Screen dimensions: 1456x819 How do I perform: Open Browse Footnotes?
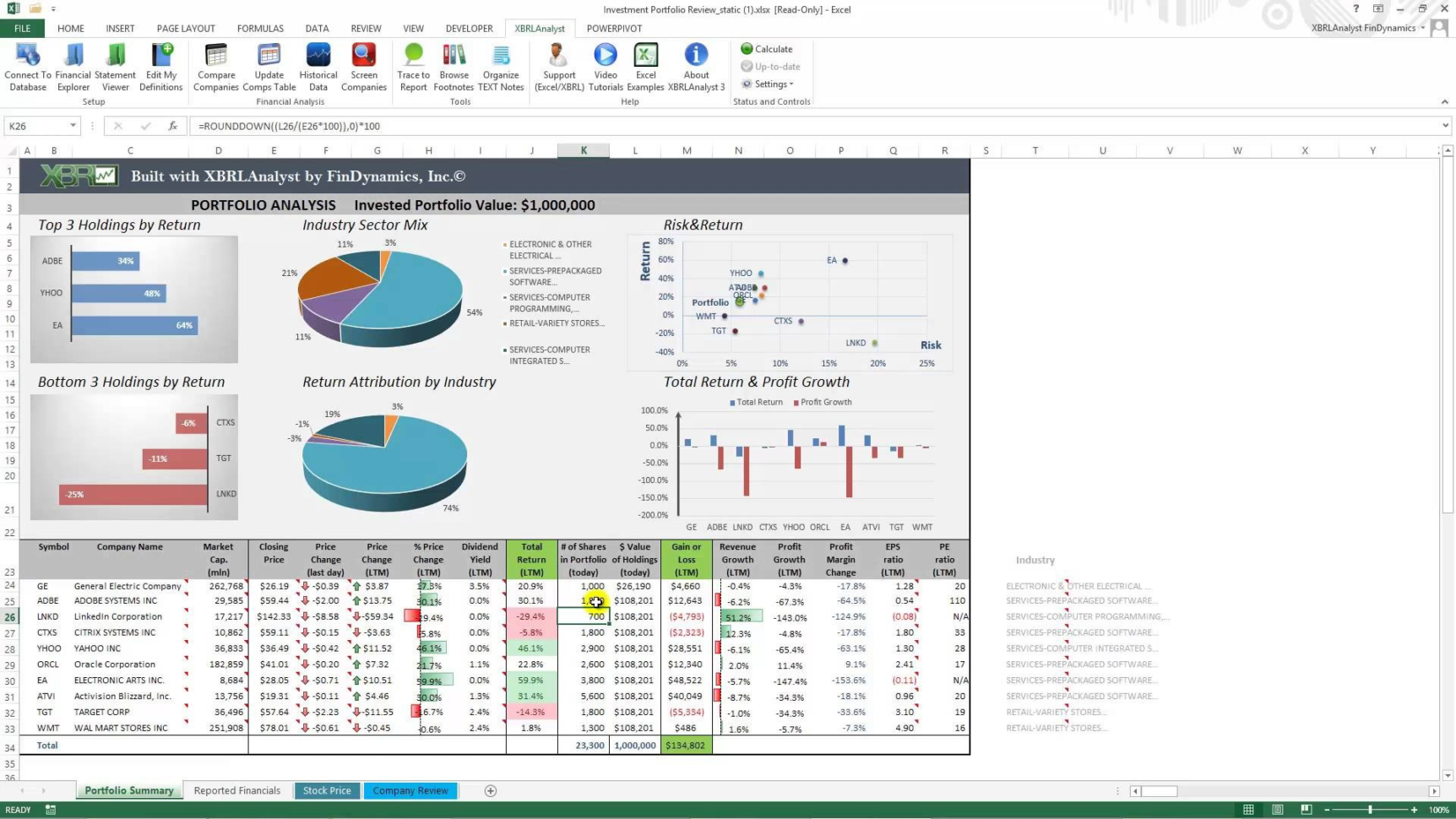[x=454, y=68]
